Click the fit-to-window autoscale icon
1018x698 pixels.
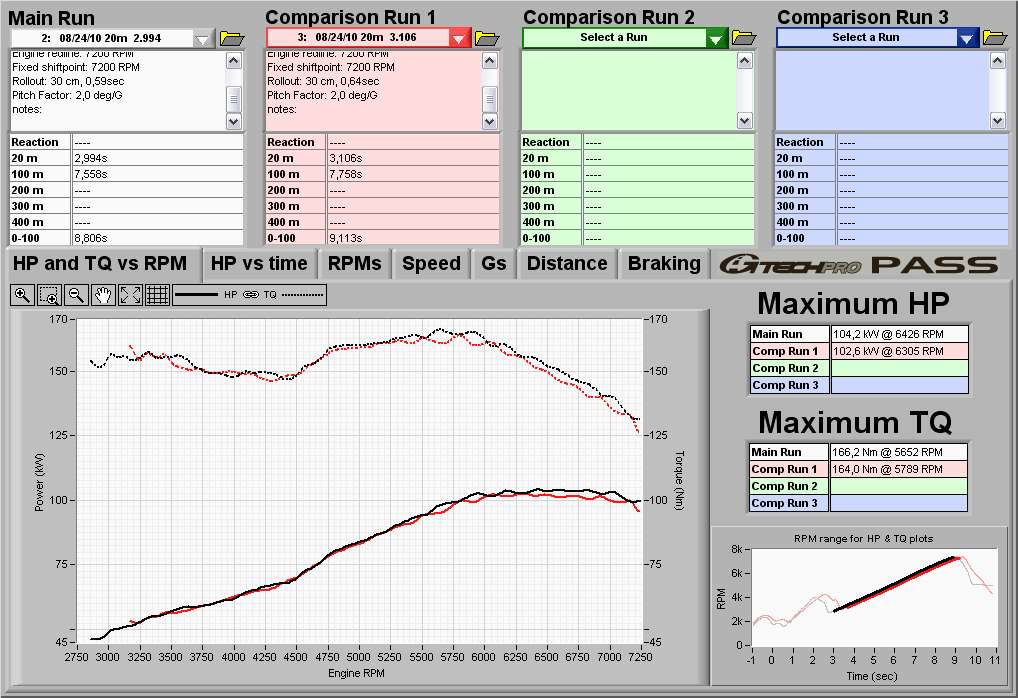click(130, 295)
